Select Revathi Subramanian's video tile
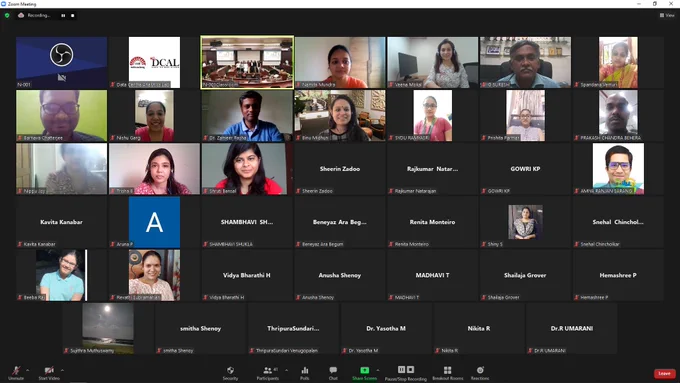Screen dimensions: 680x383 (154, 275)
